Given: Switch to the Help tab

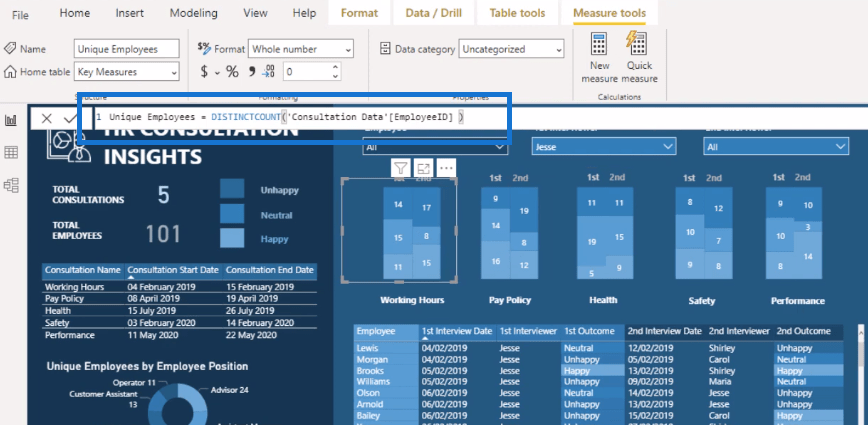Looking at the screenshot, I should [304, 13].
